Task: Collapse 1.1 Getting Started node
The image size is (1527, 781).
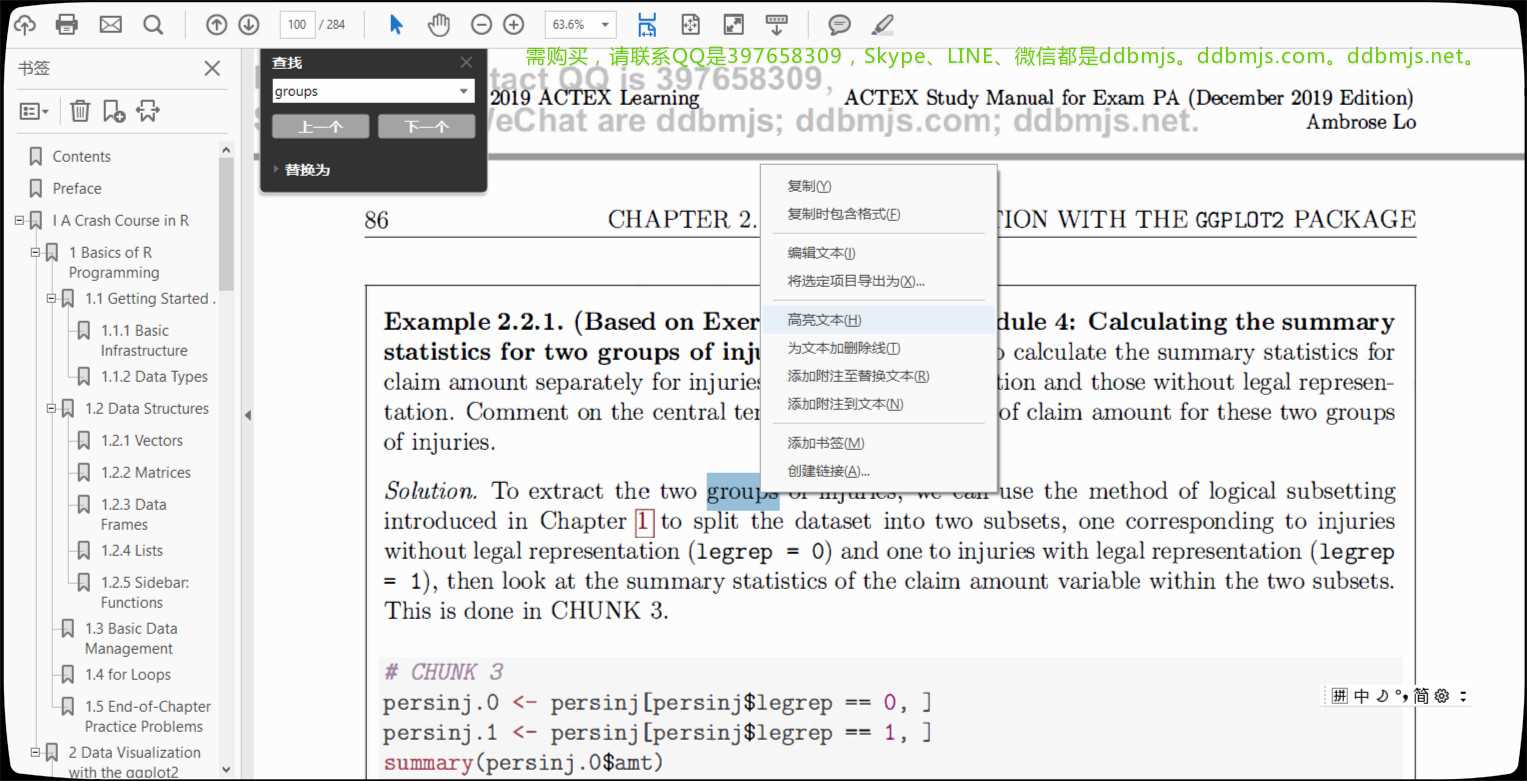Action: pyautogui.click(x=51, y=298)
